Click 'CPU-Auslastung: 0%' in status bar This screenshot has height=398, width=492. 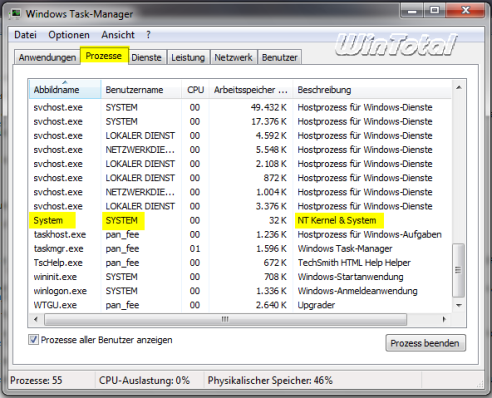(144, 380)
